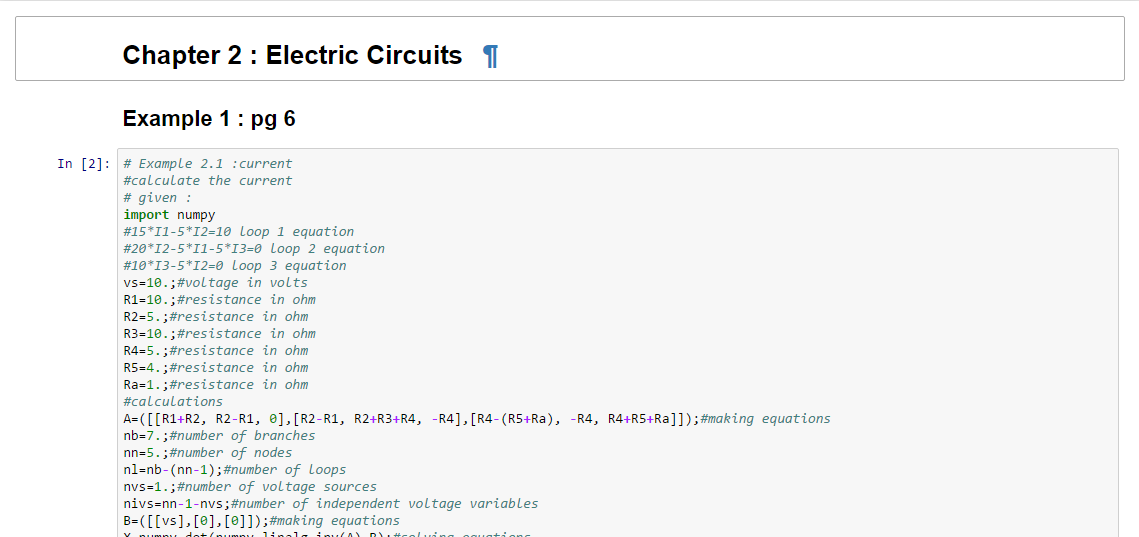This screenshot has height=537, width=1139.
Task: Click the 'B=([[vs],[0],[0]])' line
Action: click(261, 521)
